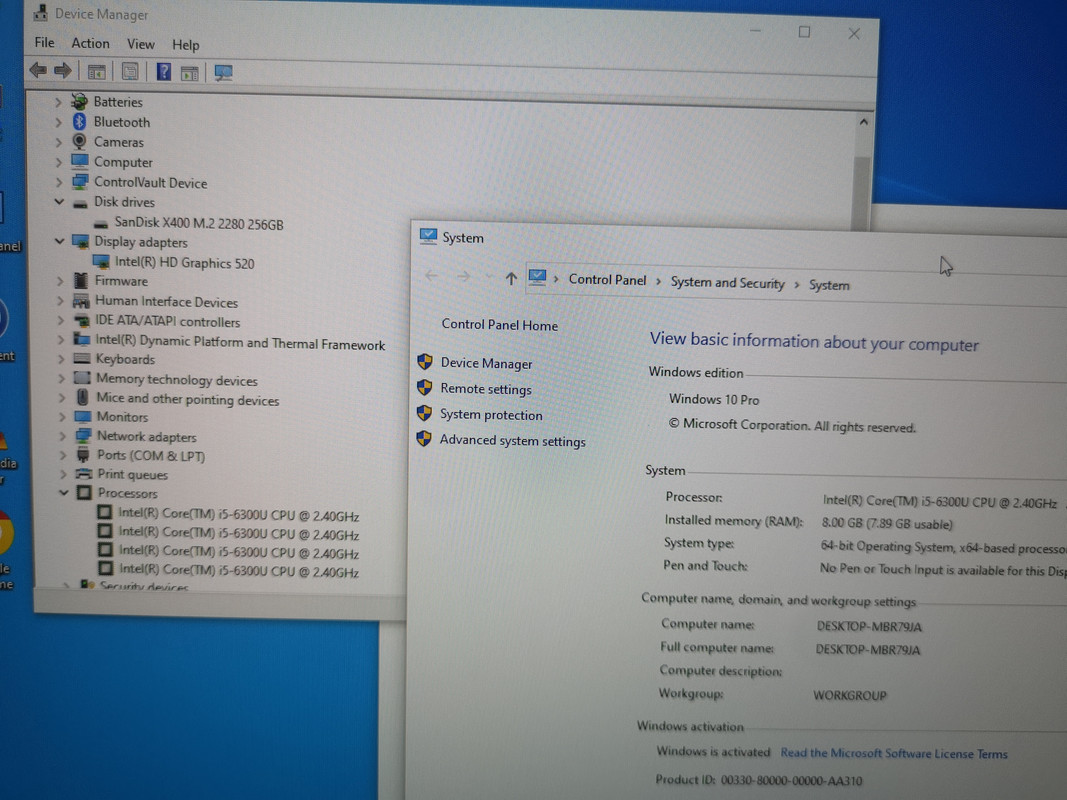Select the SanDisk X400 drive icon
1067x800 pixels.
(x=101, y=223)
